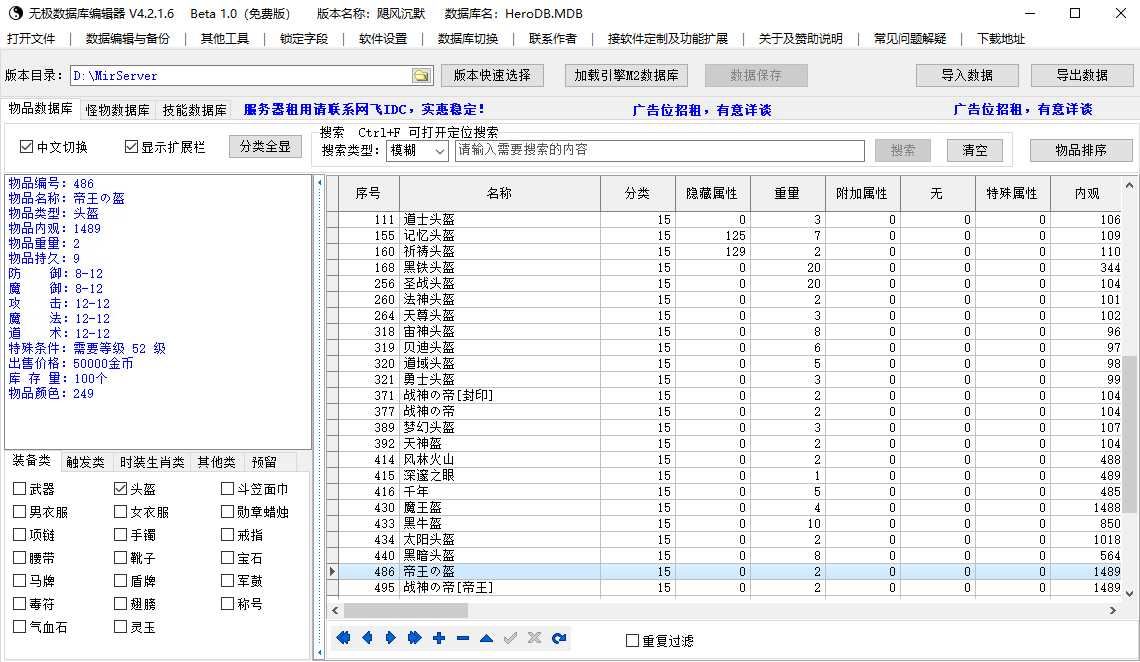Go to previous record in navigator
Screen dimensions: 1140x662
[367, 638]
